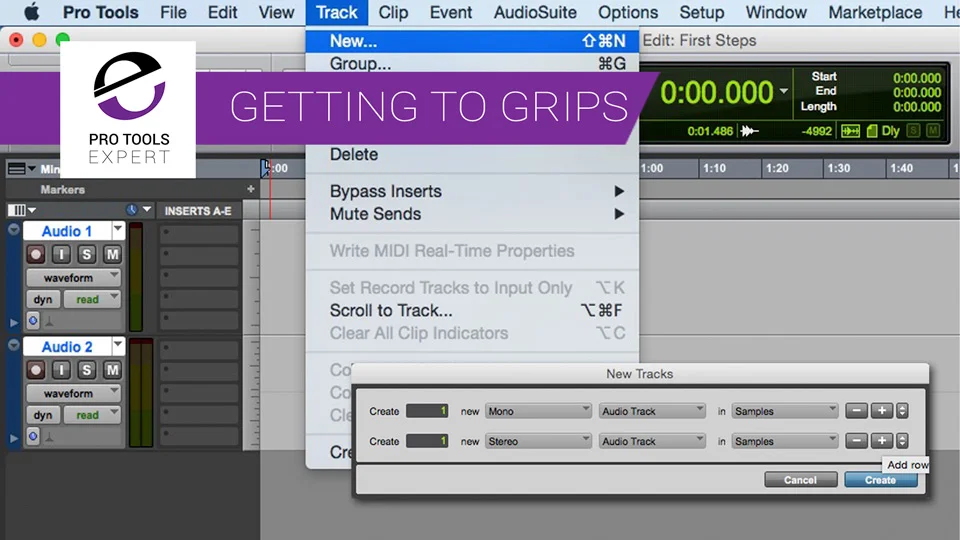Image resolution: width=960 pixels, height=540 pixels.
Task: Open Audio 1 automation mode read dropdown
Action: click(92, 299)
